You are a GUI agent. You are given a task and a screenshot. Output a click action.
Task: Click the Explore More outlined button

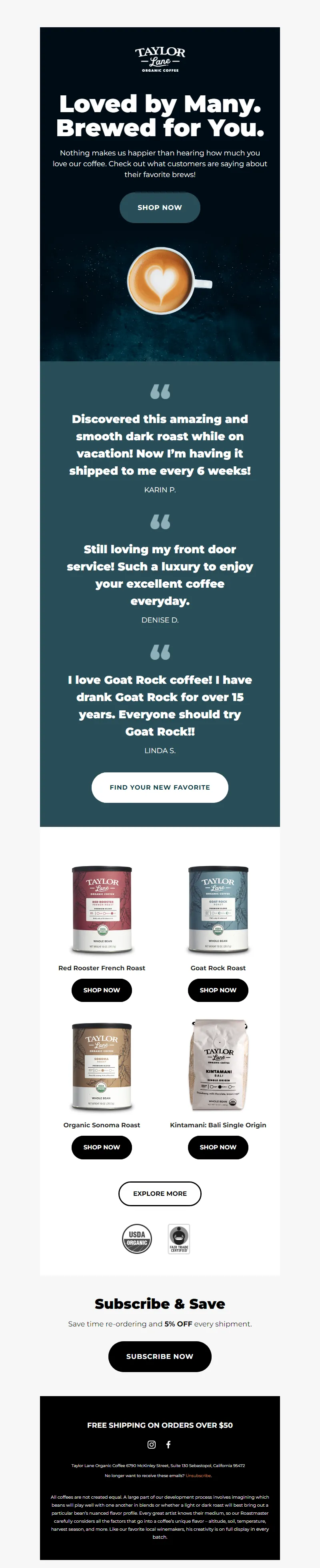click(160, 1193)
